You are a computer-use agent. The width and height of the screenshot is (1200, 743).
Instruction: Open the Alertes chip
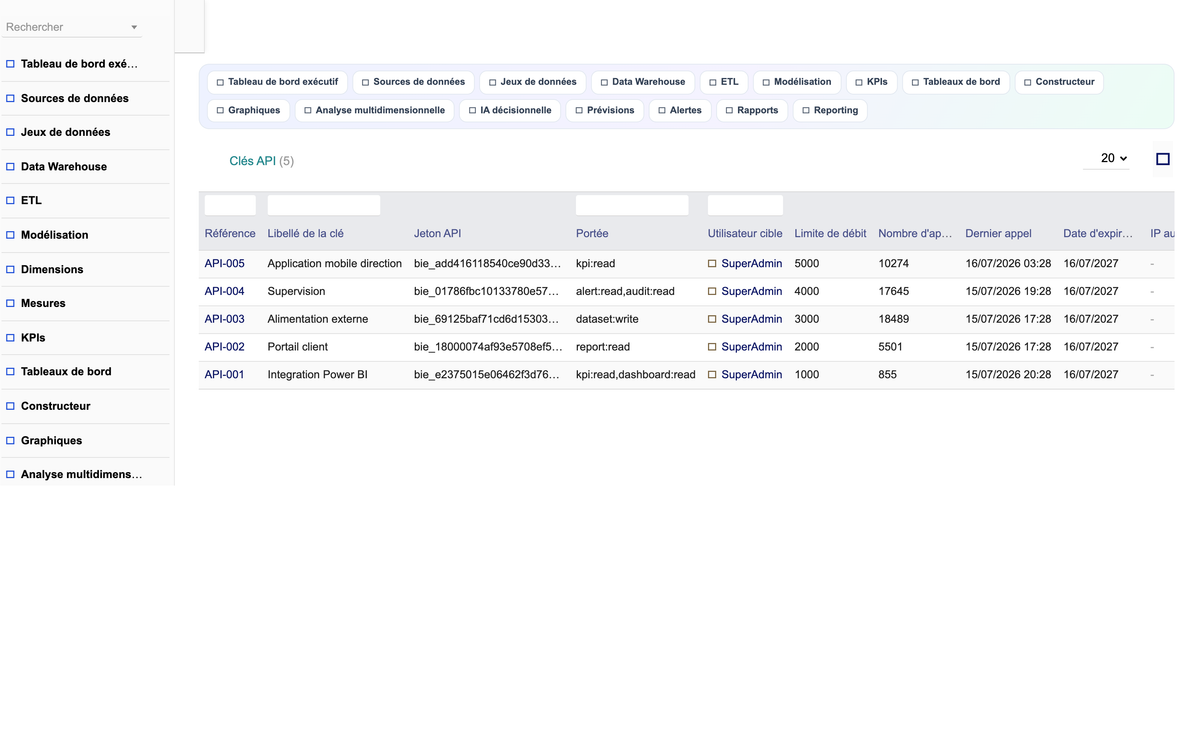point(680,110)
